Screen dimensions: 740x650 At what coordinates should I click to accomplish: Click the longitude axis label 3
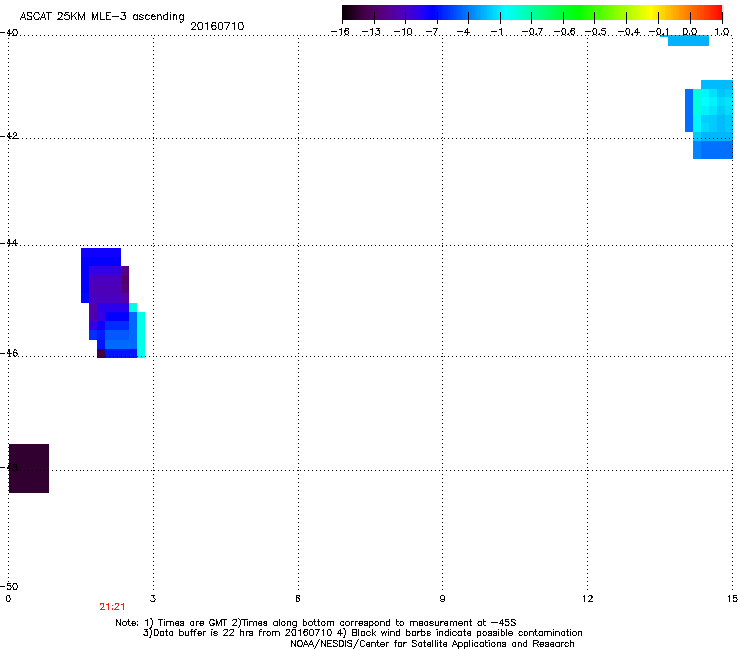click(x=153, y=599)
